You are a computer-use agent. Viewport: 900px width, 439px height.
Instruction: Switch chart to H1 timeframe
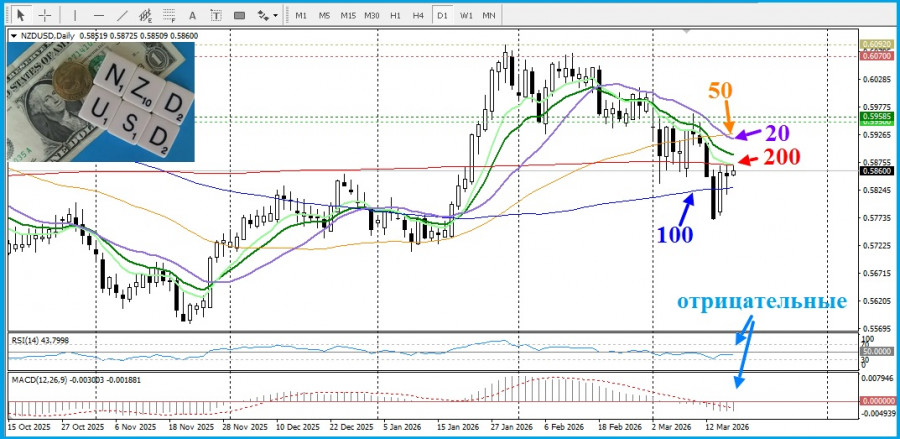[395, 15]
